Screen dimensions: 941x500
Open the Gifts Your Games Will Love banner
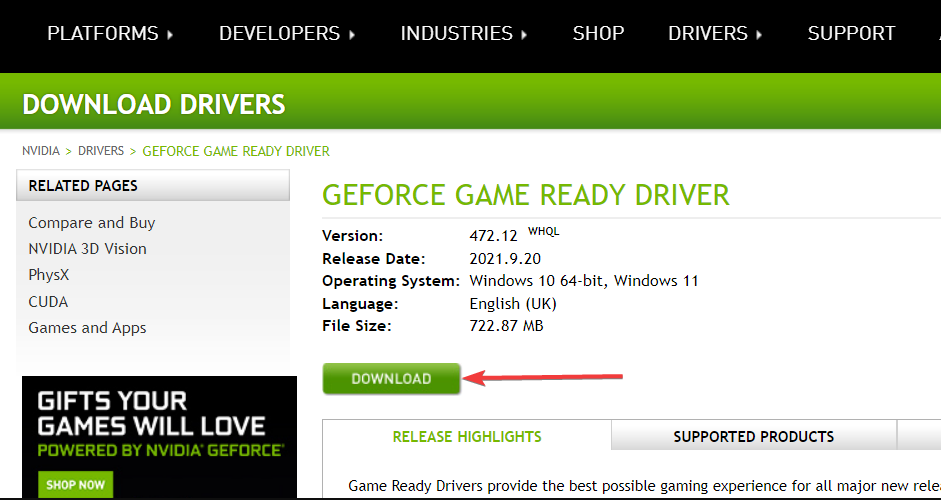click(160, 437)
